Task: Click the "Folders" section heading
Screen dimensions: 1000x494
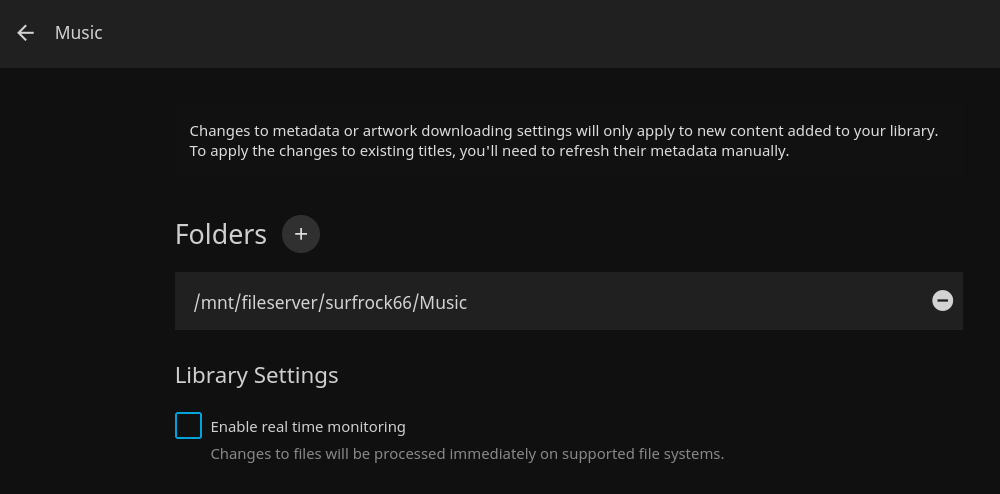Action: [x=221, y=234]
